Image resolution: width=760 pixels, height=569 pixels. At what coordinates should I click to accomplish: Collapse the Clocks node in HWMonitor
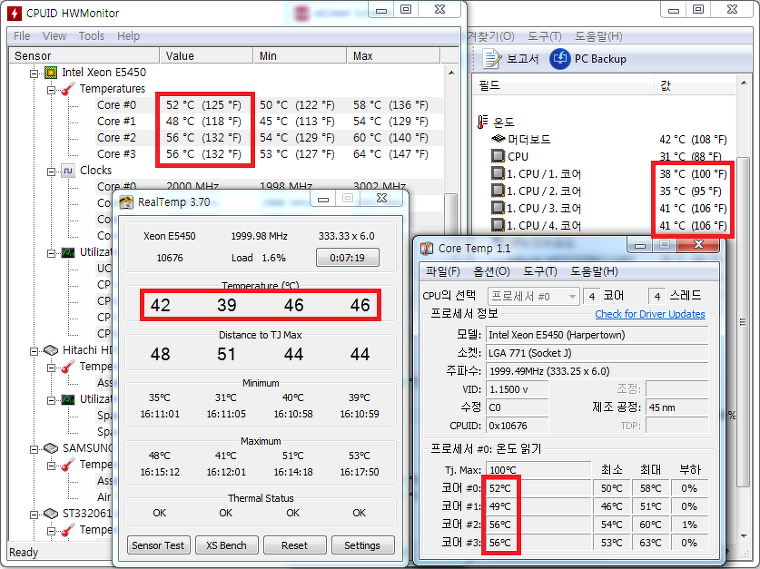pos(51,171)
